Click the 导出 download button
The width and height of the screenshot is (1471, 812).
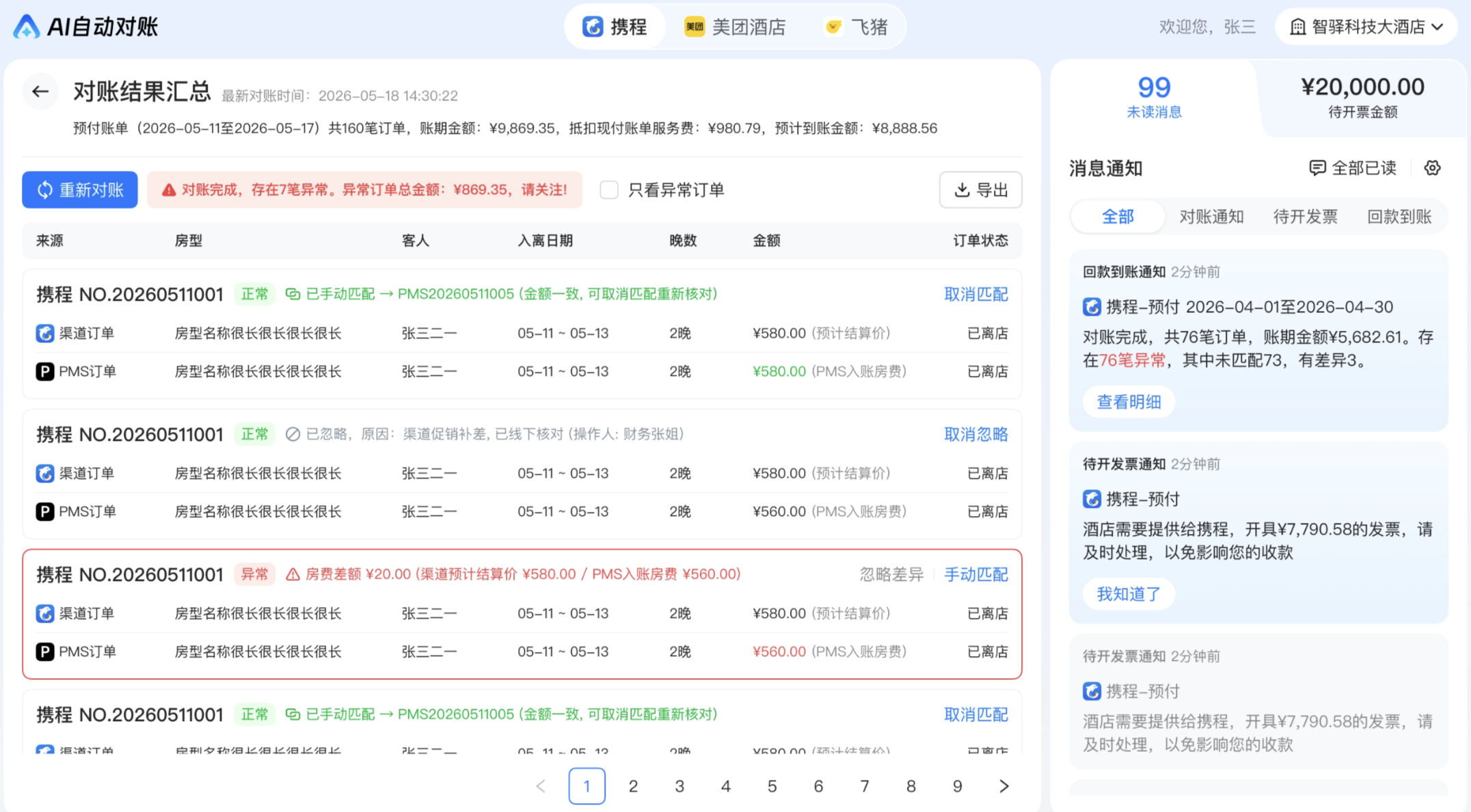point(981,189)
